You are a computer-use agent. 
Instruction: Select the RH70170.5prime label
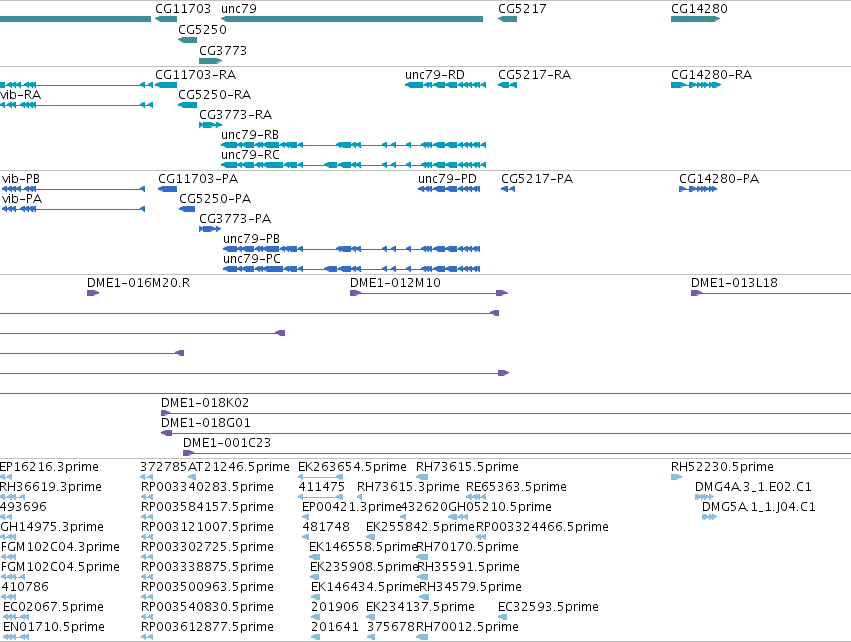467,547
